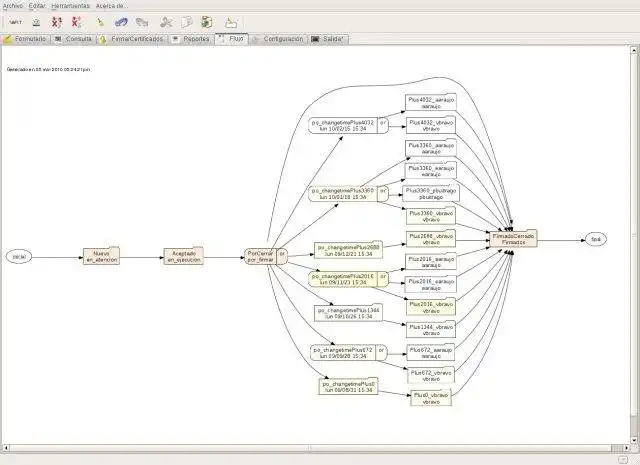This screenshot has height=465, width=640.
Task: Select the Plus1344_vbravo node
Action: pos(431,330)
